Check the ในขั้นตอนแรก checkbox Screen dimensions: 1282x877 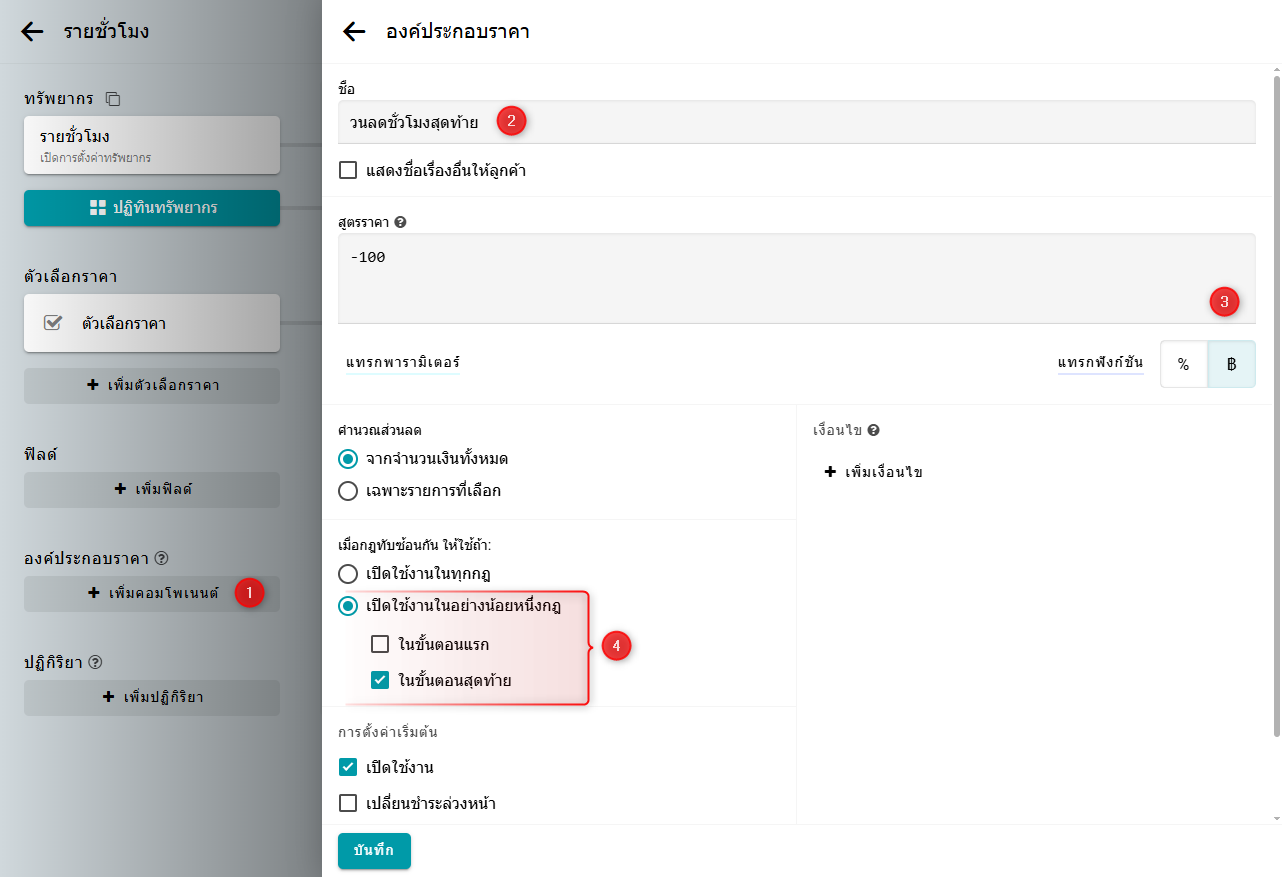[380, 644]
